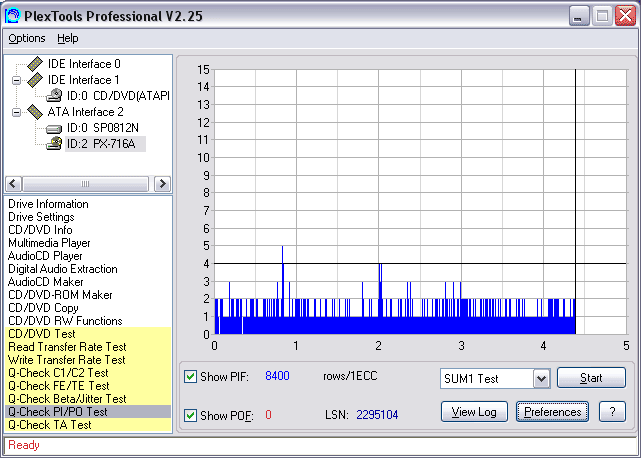Collapse the ATA Interface 2 tree node
Image resolution: width=641 pixels, height=458 pixels.
(16, 112)
